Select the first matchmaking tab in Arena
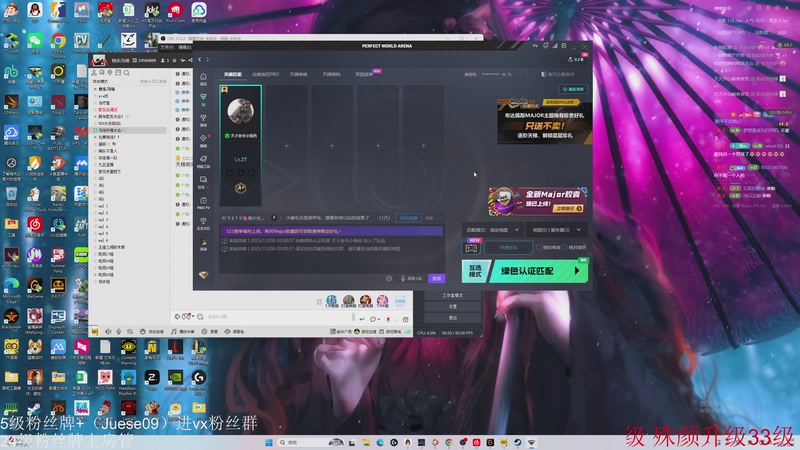Viewport: 800px width, 450px height. coord(233,74)
